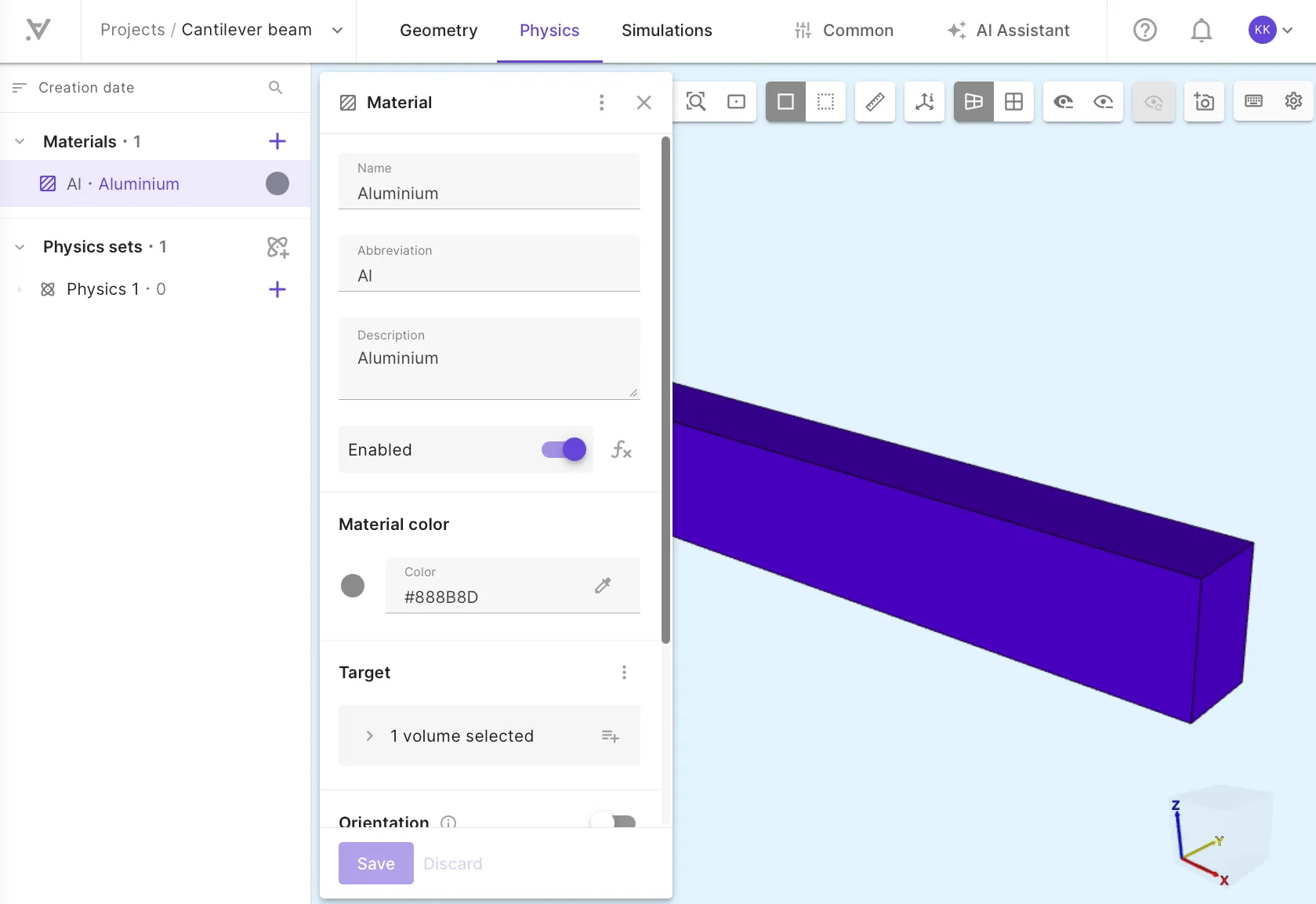
Task: Expand the Physics 1 tree item
Action: point(20,289)
